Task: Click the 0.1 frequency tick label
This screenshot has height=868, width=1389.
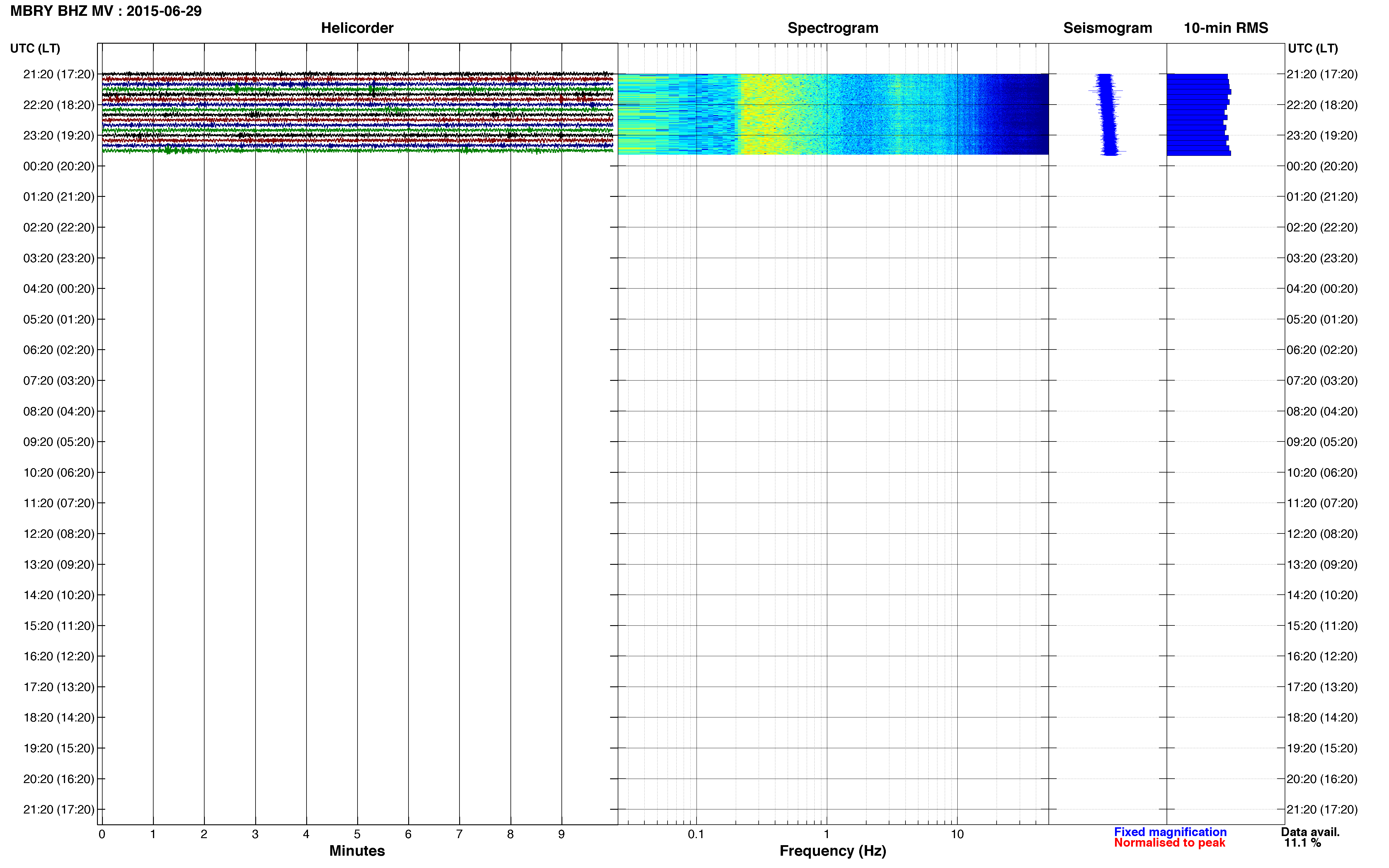Action: [696, 834]
